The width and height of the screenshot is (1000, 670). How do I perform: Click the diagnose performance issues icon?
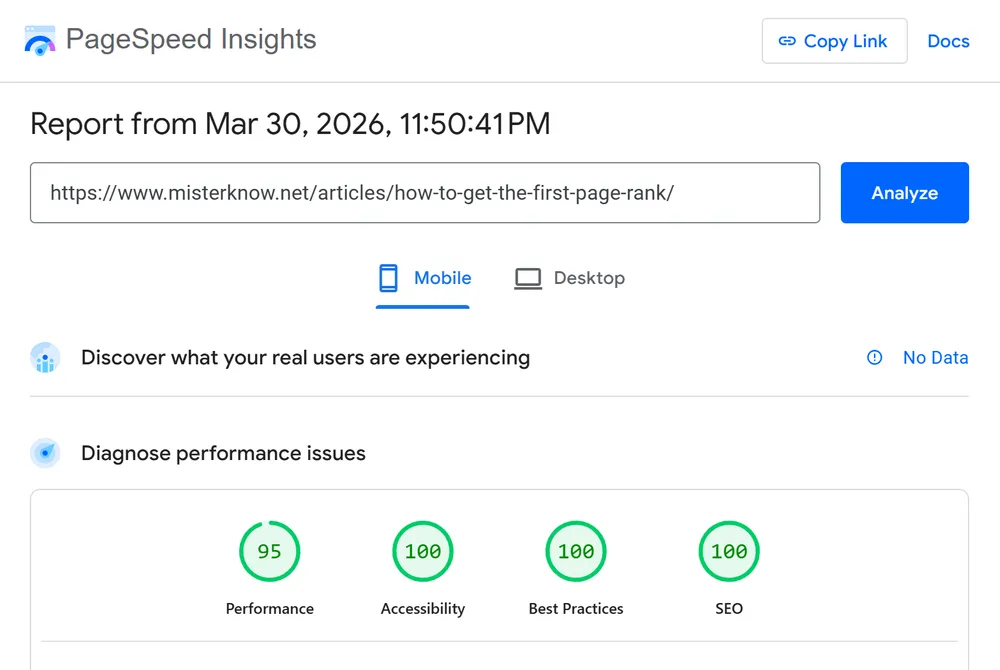(x=45, y=453)
